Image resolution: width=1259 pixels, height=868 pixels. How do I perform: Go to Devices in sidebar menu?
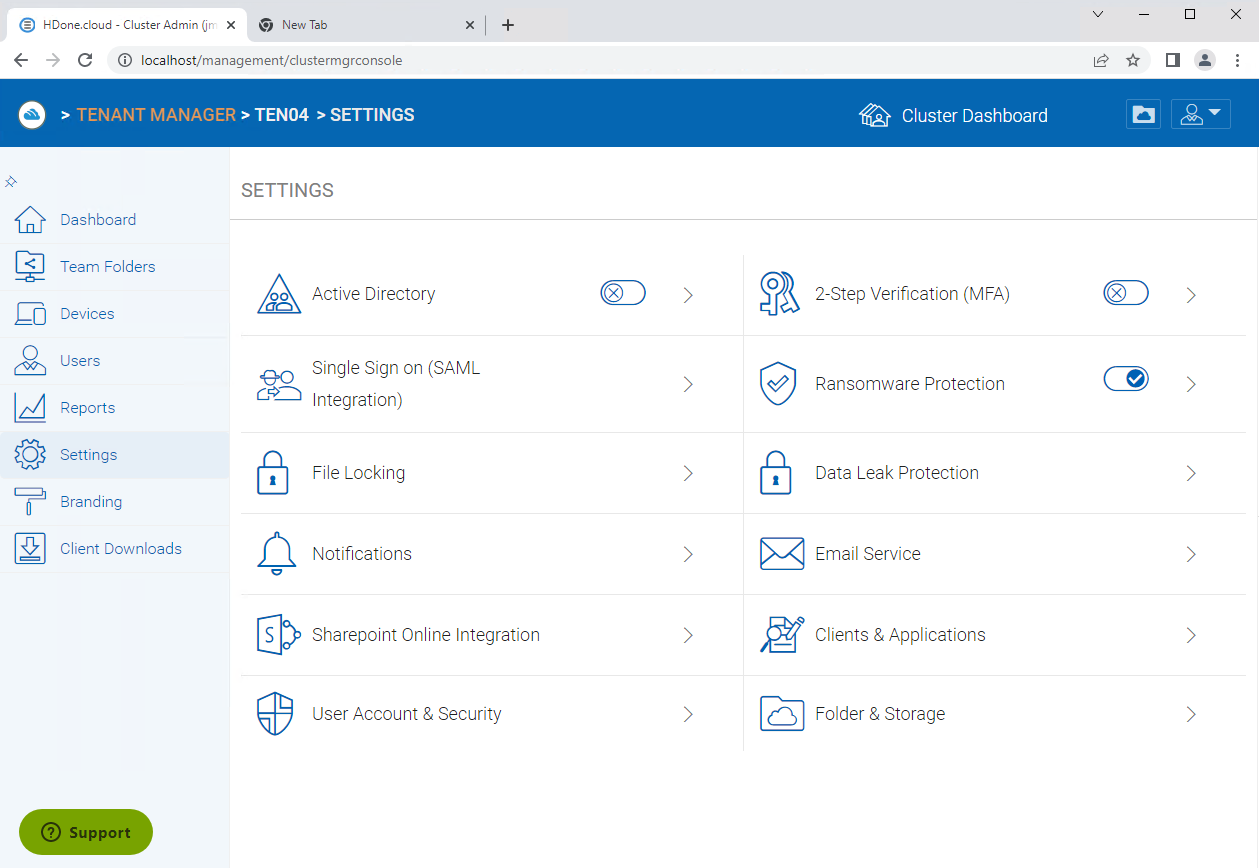coord(87,314)
